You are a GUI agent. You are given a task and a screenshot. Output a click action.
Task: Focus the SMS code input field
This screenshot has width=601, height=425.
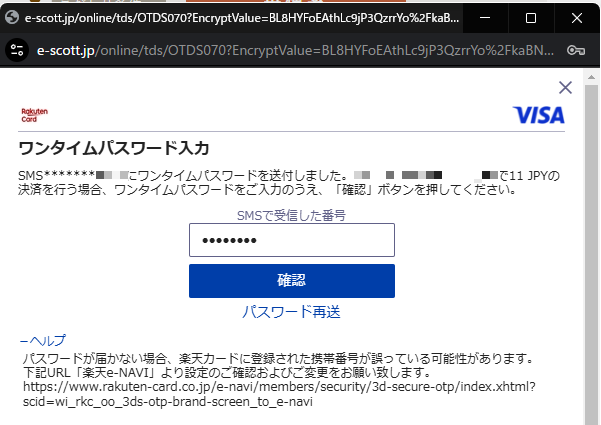pos(292,240)
